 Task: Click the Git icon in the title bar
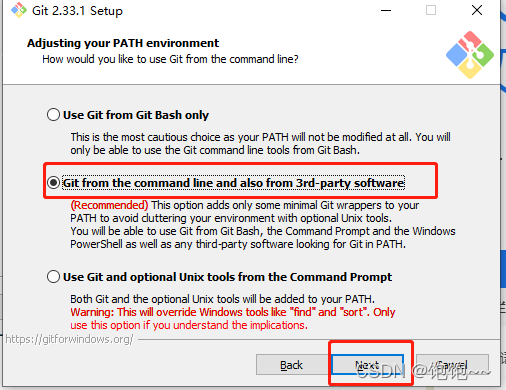(x=19, y=10)
